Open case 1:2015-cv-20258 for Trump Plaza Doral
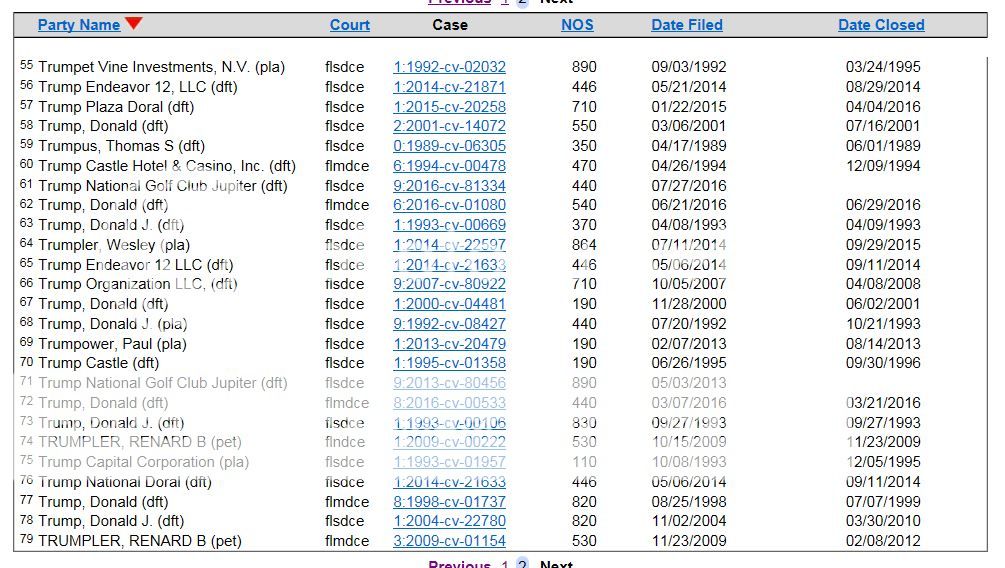1005x568 pixels. pyautogui.click(x=449, y=106)
